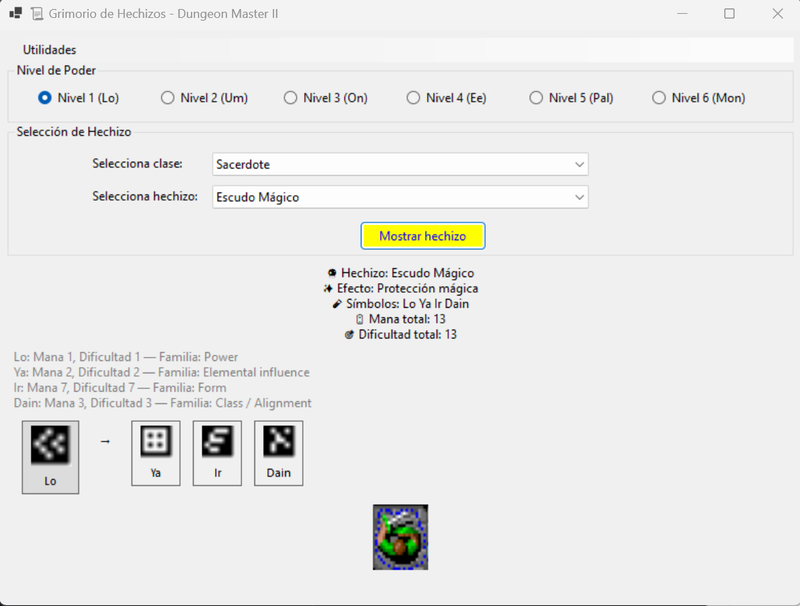The image size is (800, 606).
Task: Click the 'Dificultad total: 13' text
Action: (x=408, y=335)
